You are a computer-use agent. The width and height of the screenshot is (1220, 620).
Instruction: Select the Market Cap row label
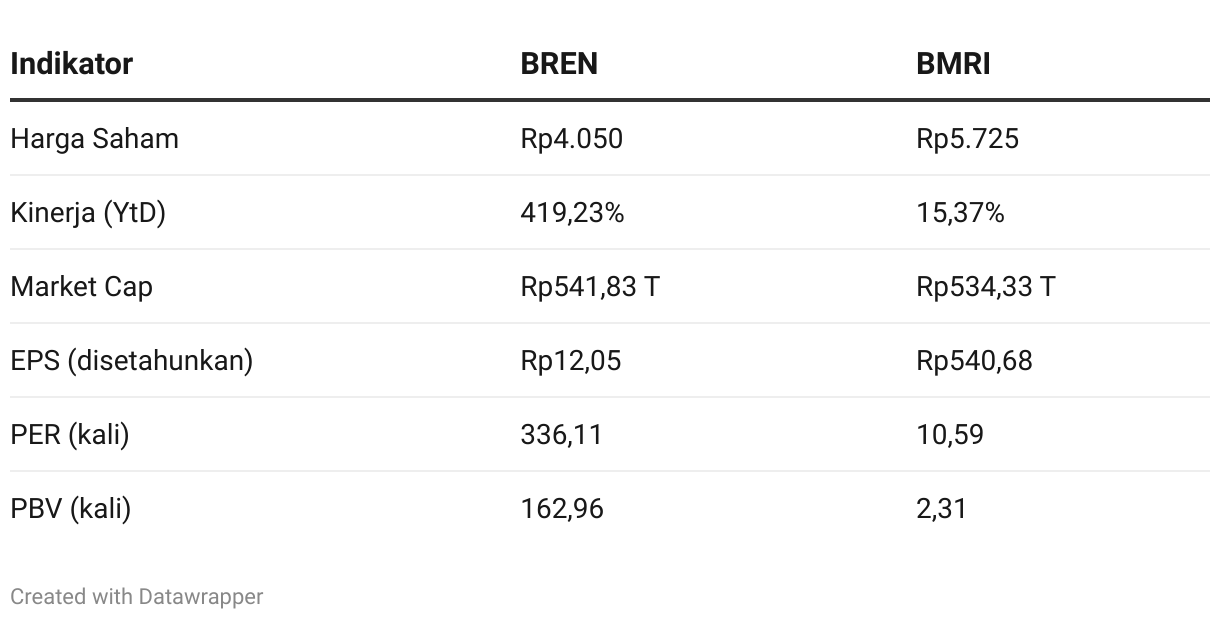pos(81,286)
